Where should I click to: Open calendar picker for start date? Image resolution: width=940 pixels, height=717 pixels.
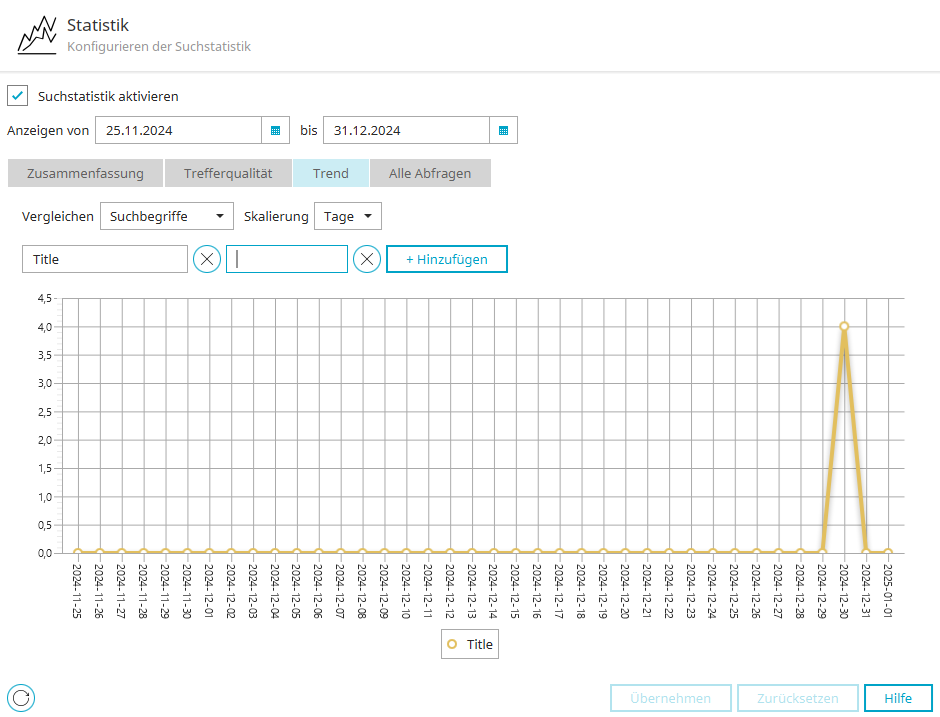click(x=275, y=131)
